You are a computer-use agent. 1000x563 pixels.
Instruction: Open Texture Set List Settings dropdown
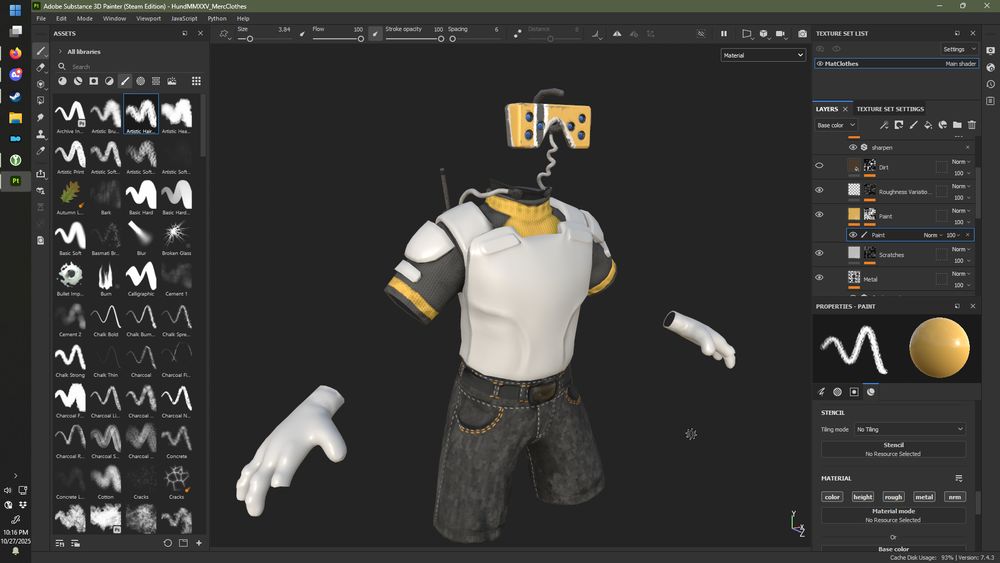[959, 49]
